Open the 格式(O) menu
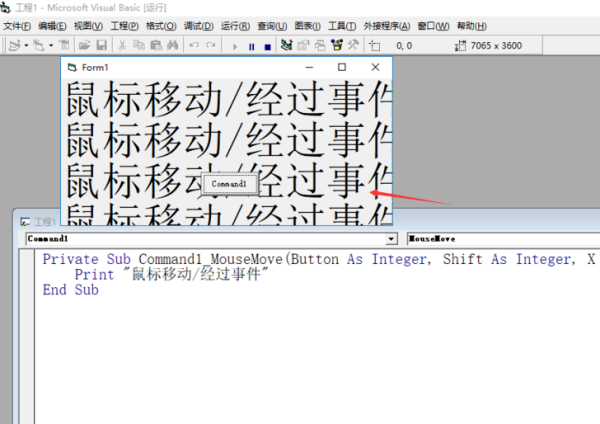600x424 pixels. pos(161,26)
